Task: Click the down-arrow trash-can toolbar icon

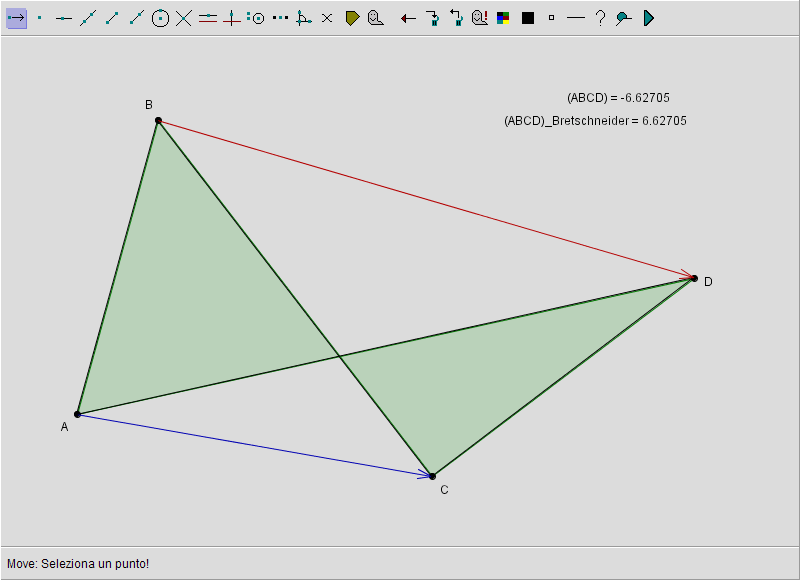Action: 433,18
